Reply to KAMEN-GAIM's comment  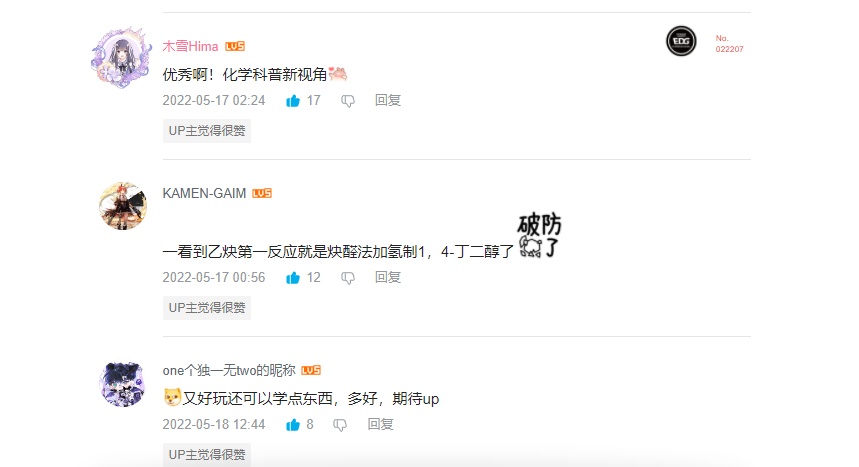click(388, 277)
